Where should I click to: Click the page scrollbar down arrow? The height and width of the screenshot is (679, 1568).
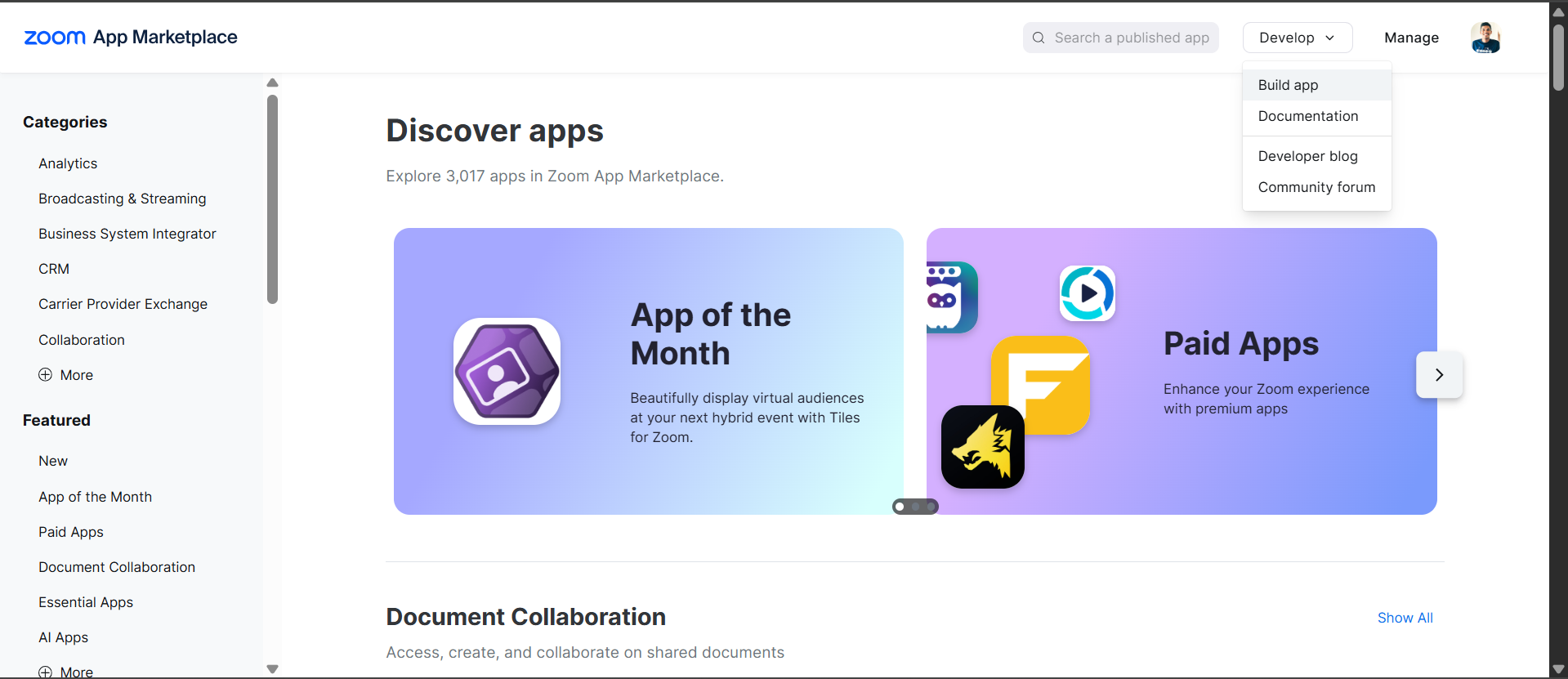point(1558,669)
